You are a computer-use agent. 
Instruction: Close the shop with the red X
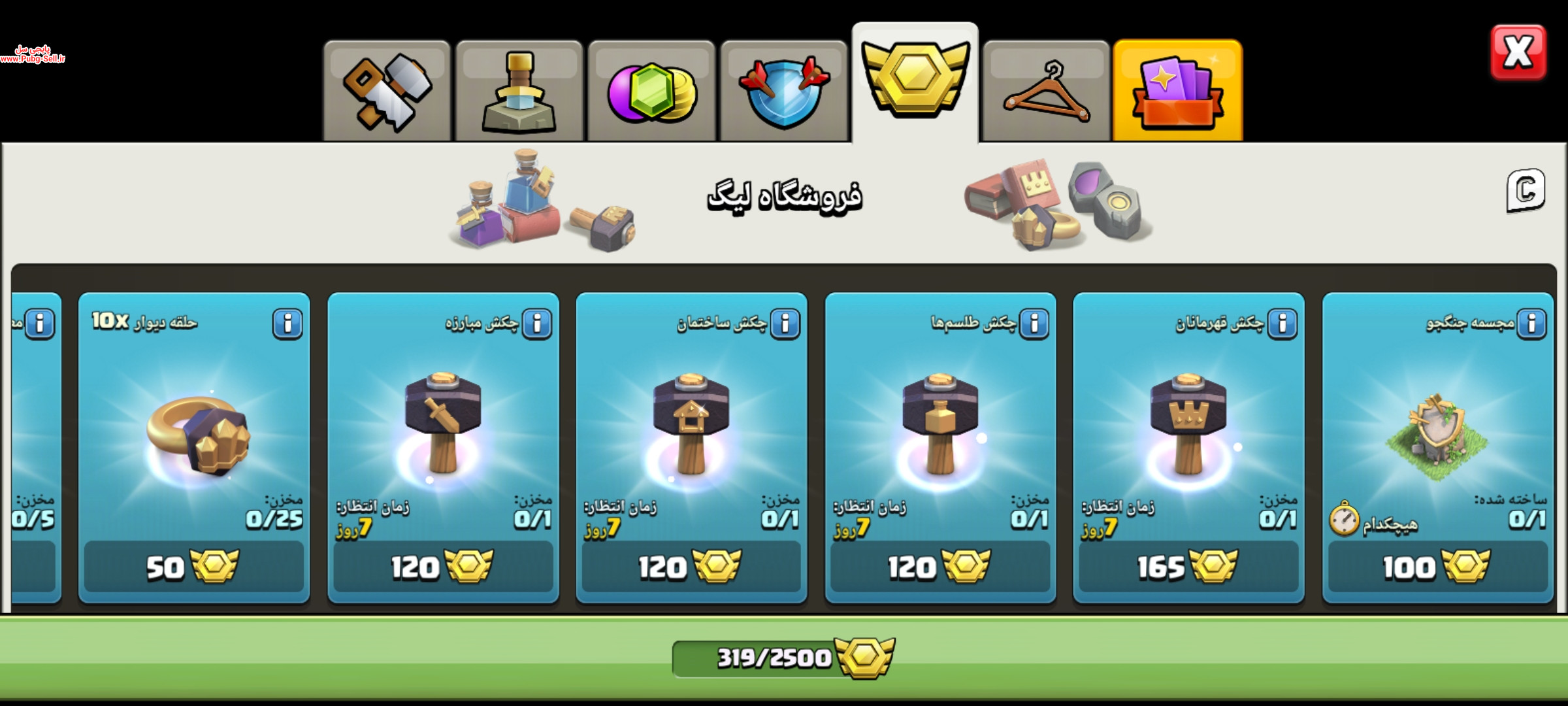(1518, 52)
